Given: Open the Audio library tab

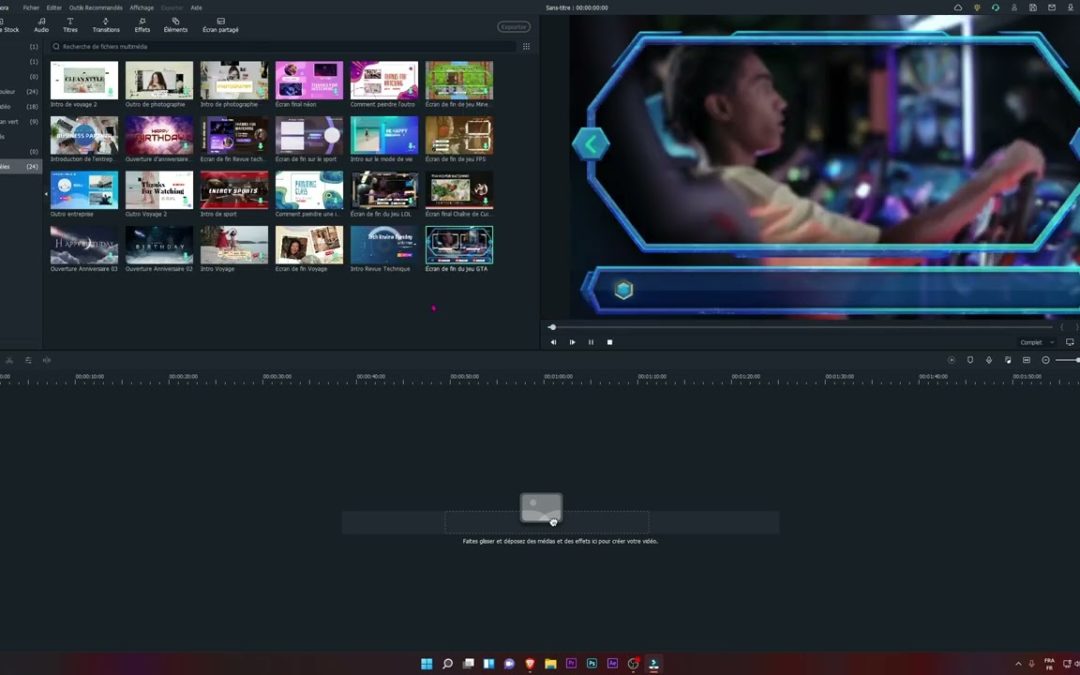Looking at the screenshot, I should (x=41, y=25).
